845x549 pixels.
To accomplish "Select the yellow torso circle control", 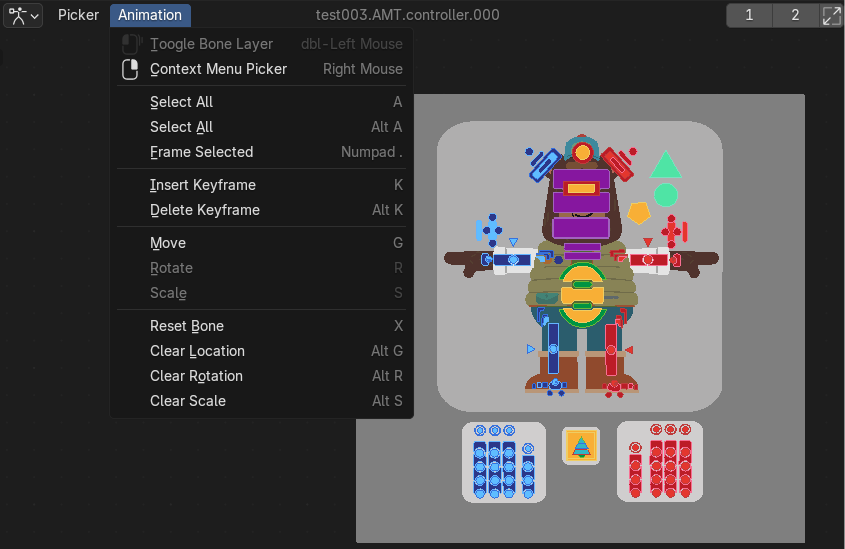I will pyautogui.click(x=582, y=293).
